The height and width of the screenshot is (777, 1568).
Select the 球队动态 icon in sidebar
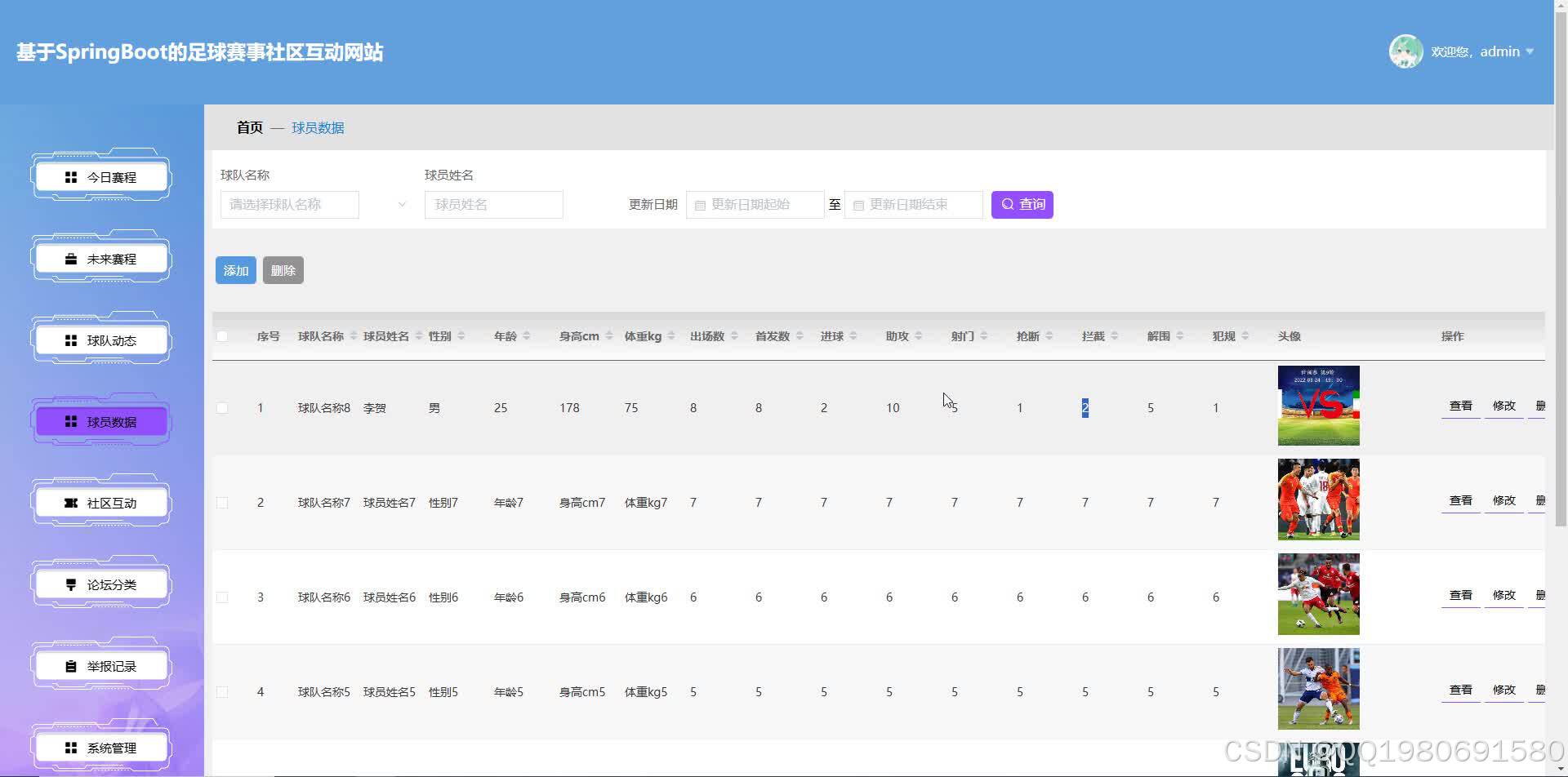(x=70, y=340)
